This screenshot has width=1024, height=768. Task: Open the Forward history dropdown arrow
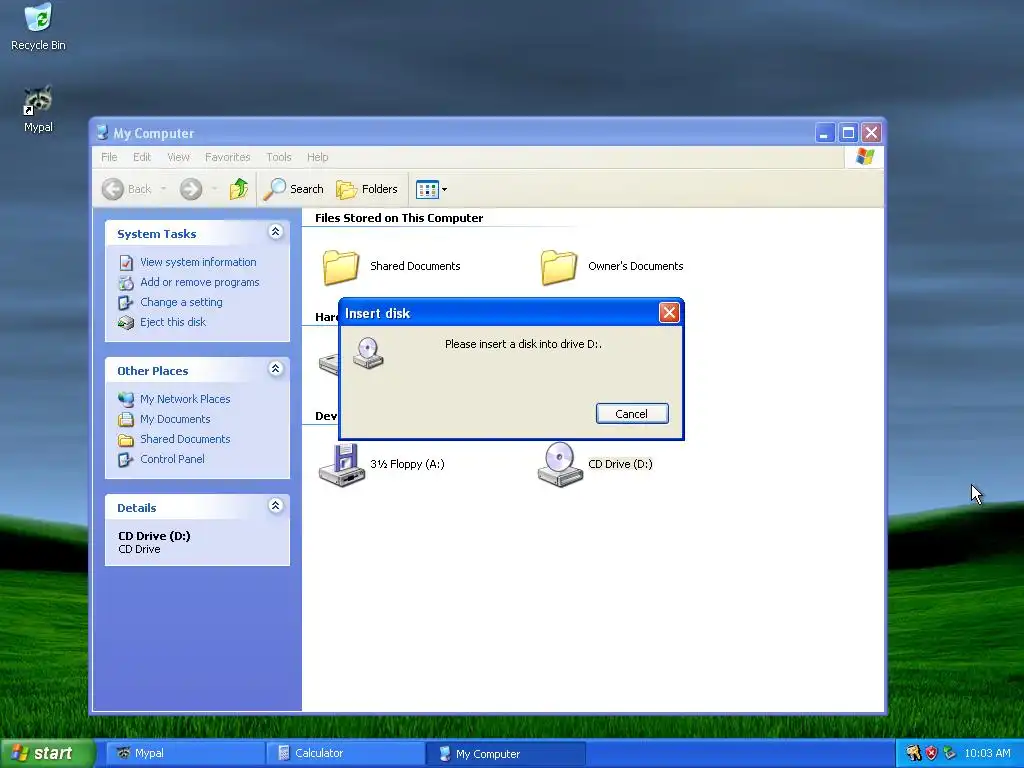[214, 189]
